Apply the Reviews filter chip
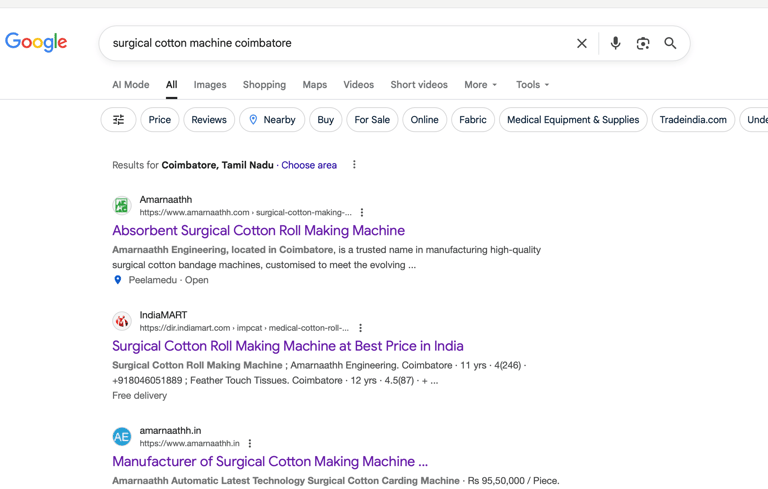 click(x=209, y=120)
